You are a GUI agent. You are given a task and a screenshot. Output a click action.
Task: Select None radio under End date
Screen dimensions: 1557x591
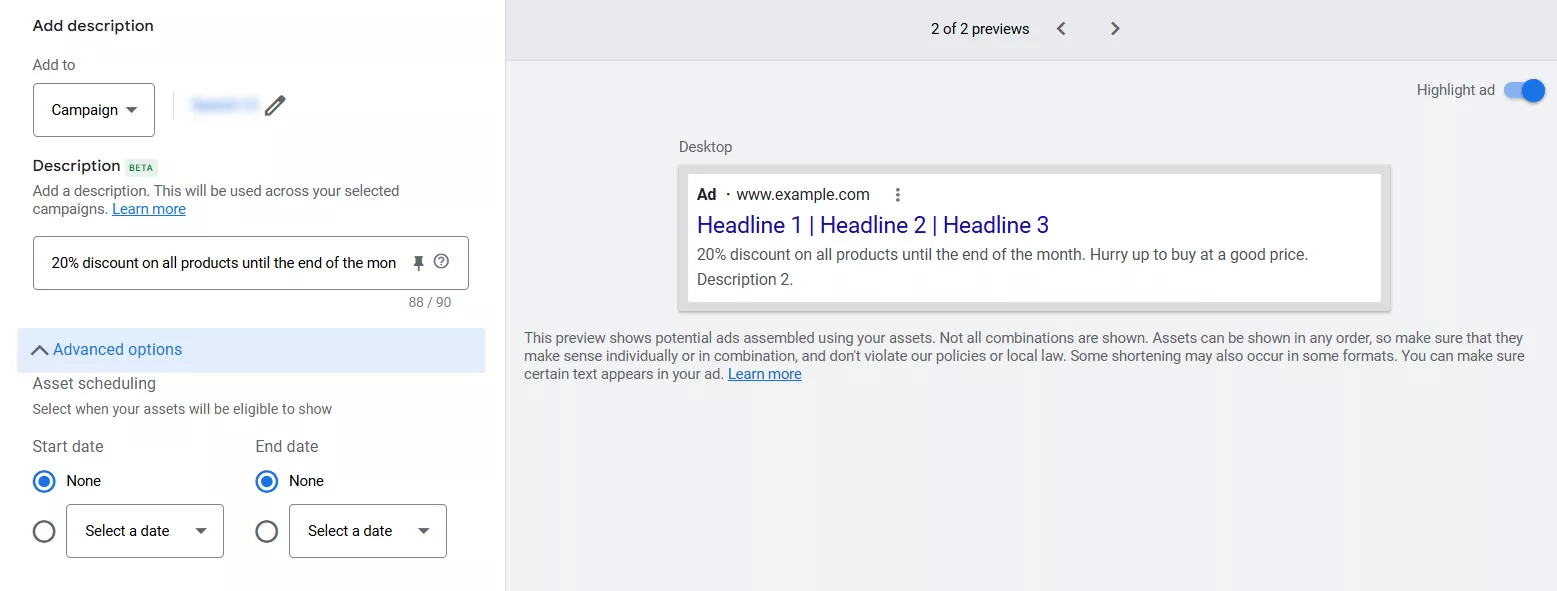tap(266, 481)
